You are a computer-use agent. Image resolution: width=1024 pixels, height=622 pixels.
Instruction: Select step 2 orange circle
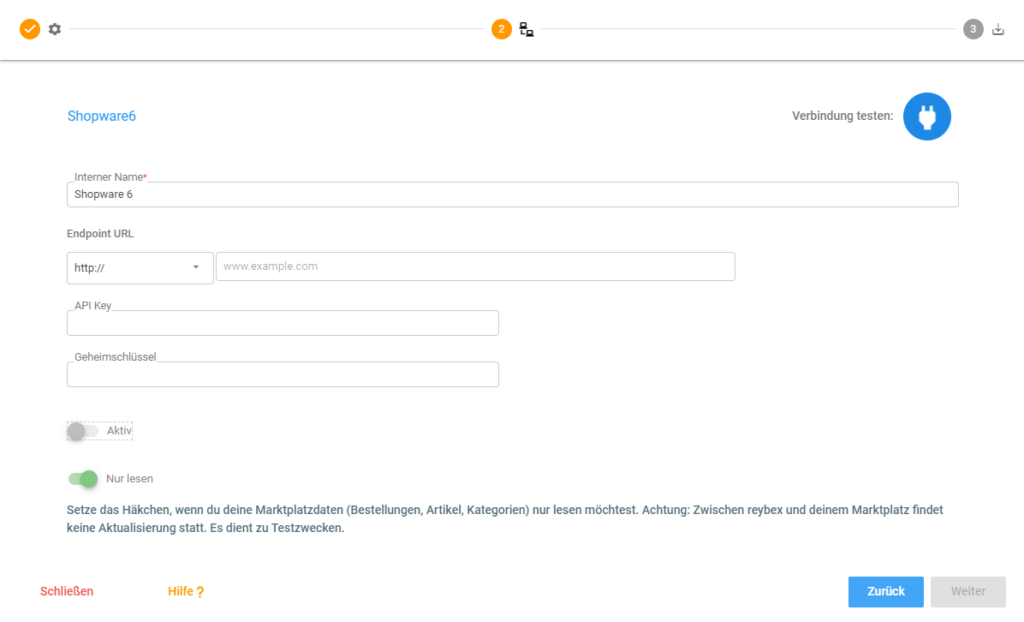pos(501,29)
